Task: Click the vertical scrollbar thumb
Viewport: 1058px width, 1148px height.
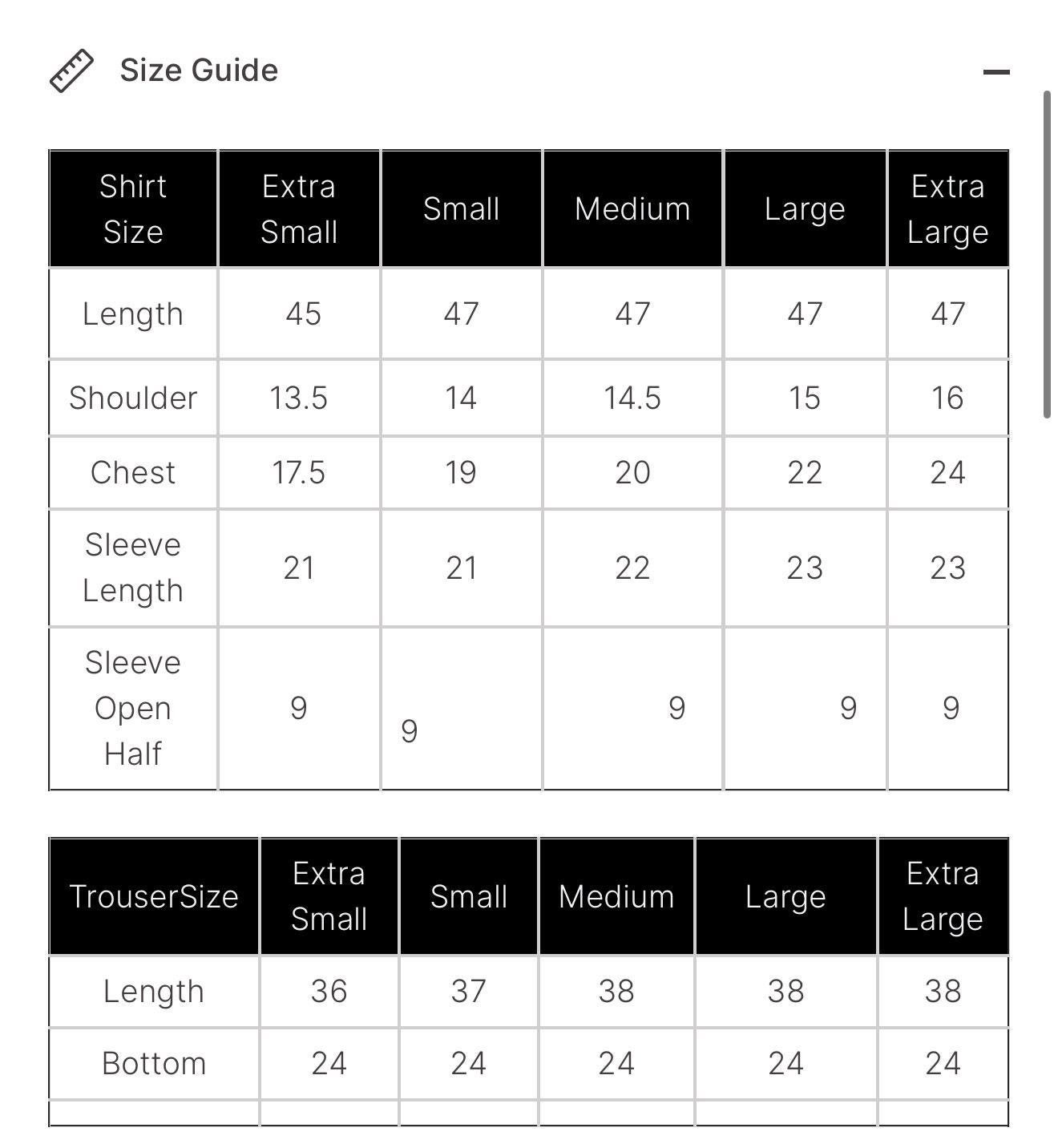Action: [1046, 255]
